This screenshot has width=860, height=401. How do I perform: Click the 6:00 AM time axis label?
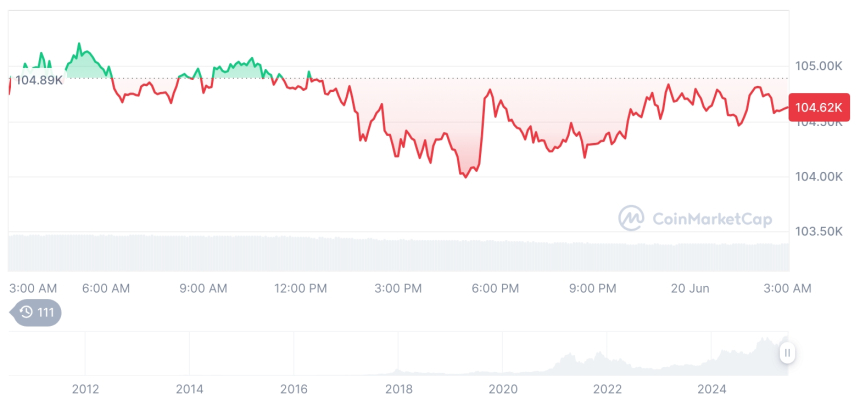(x=105, y=289)
